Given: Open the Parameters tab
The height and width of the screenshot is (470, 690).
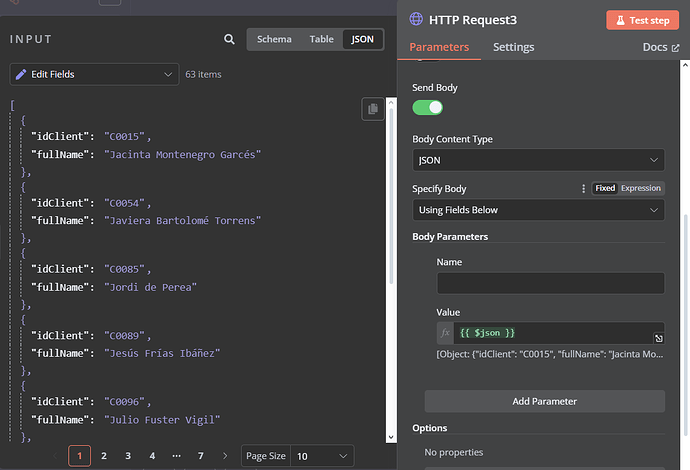Looking at the screenshot, I should click(x=439, y=47).
